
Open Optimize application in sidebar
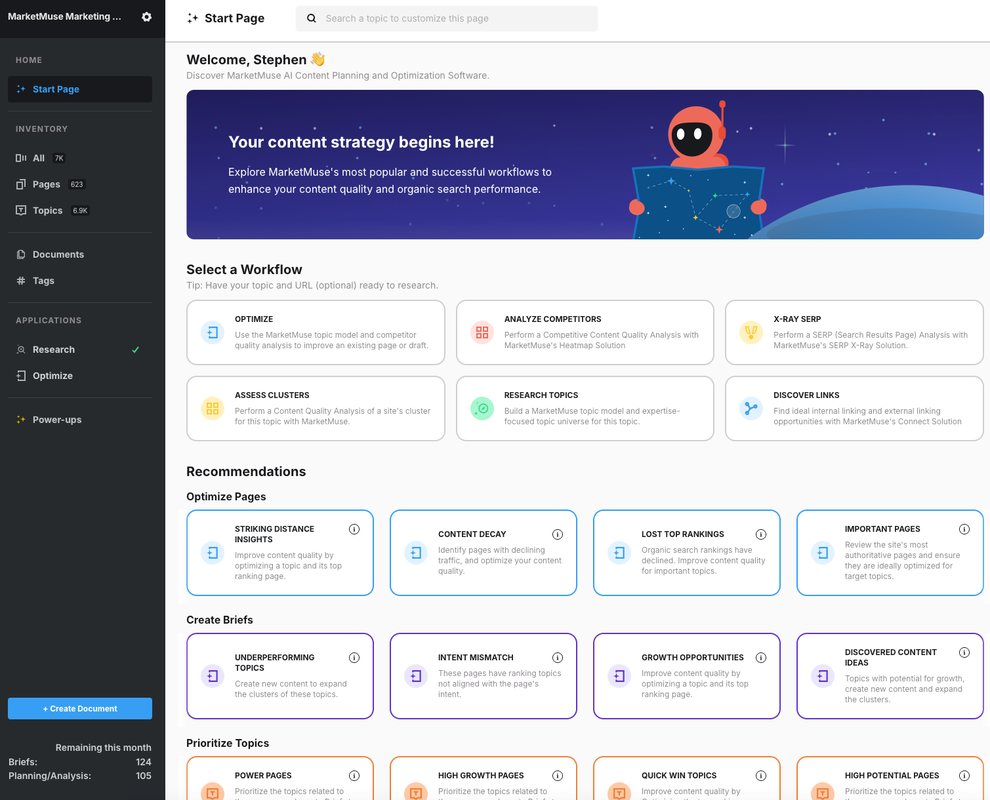[80, 376]
